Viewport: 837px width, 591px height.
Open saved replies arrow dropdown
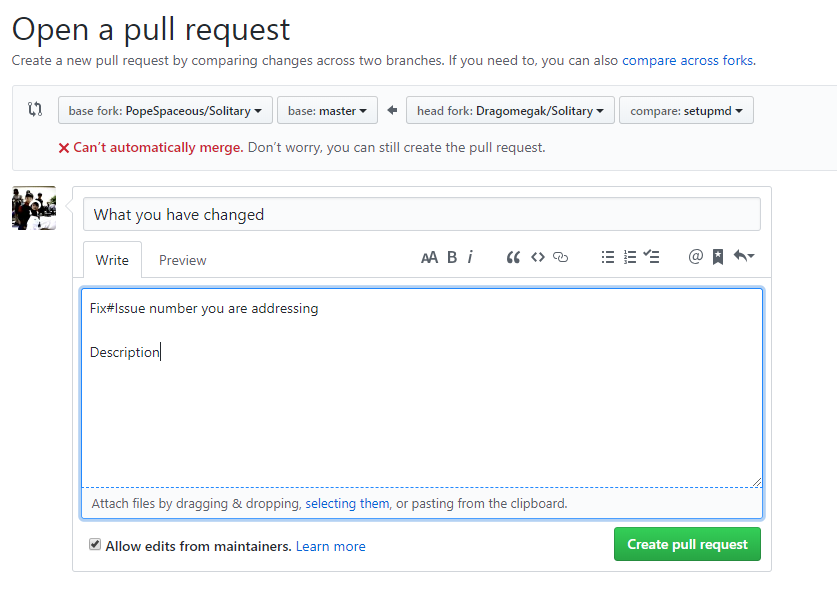tap(744, 256)
